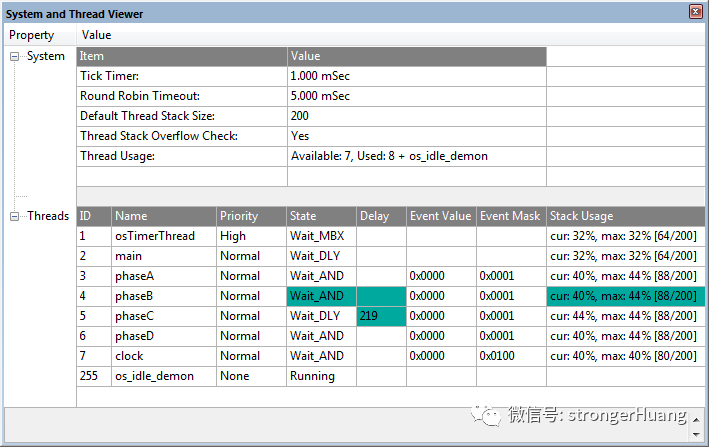Collapse the Threads tree node
Image resolution: width=709 pixels, height=447 pixels.
click(x=14, y=216)
